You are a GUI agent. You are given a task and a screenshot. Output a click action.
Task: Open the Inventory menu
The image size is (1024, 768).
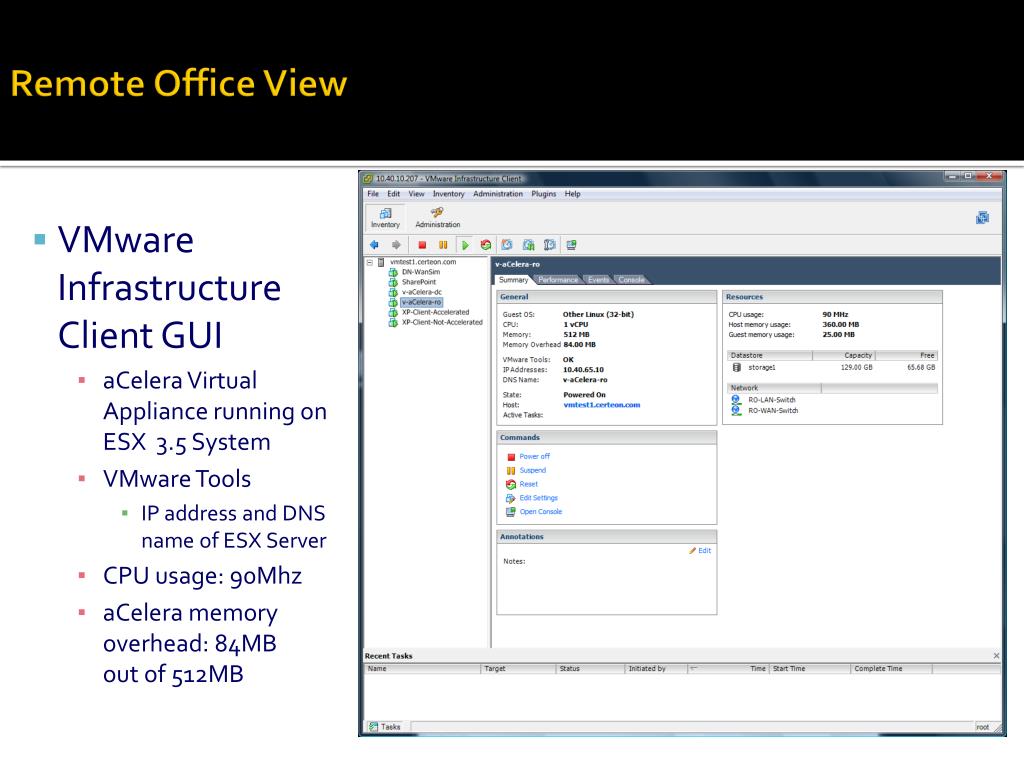(448, 194)
